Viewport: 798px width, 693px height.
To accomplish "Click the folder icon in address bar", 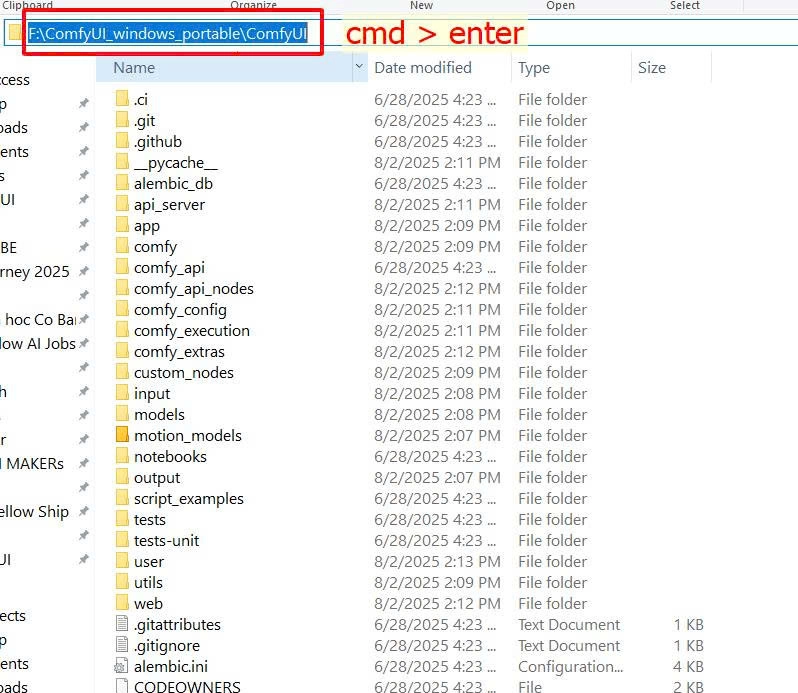I will (15, 33).
